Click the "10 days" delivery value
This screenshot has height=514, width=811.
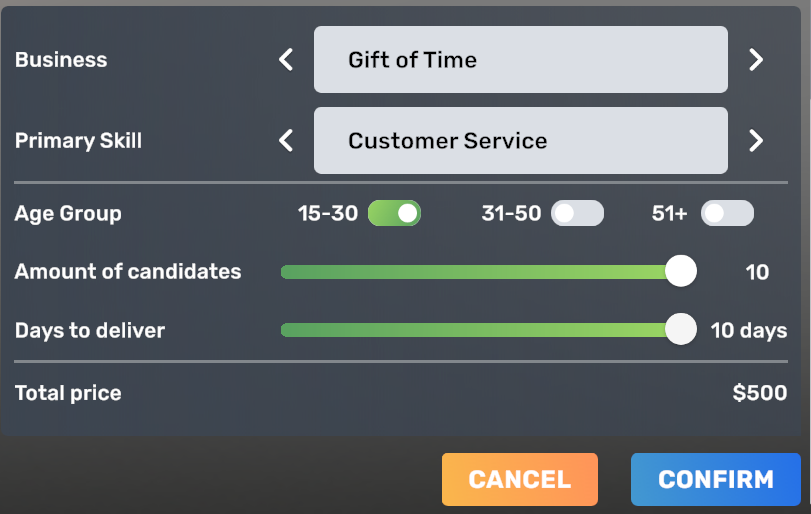tap(748, 330)
